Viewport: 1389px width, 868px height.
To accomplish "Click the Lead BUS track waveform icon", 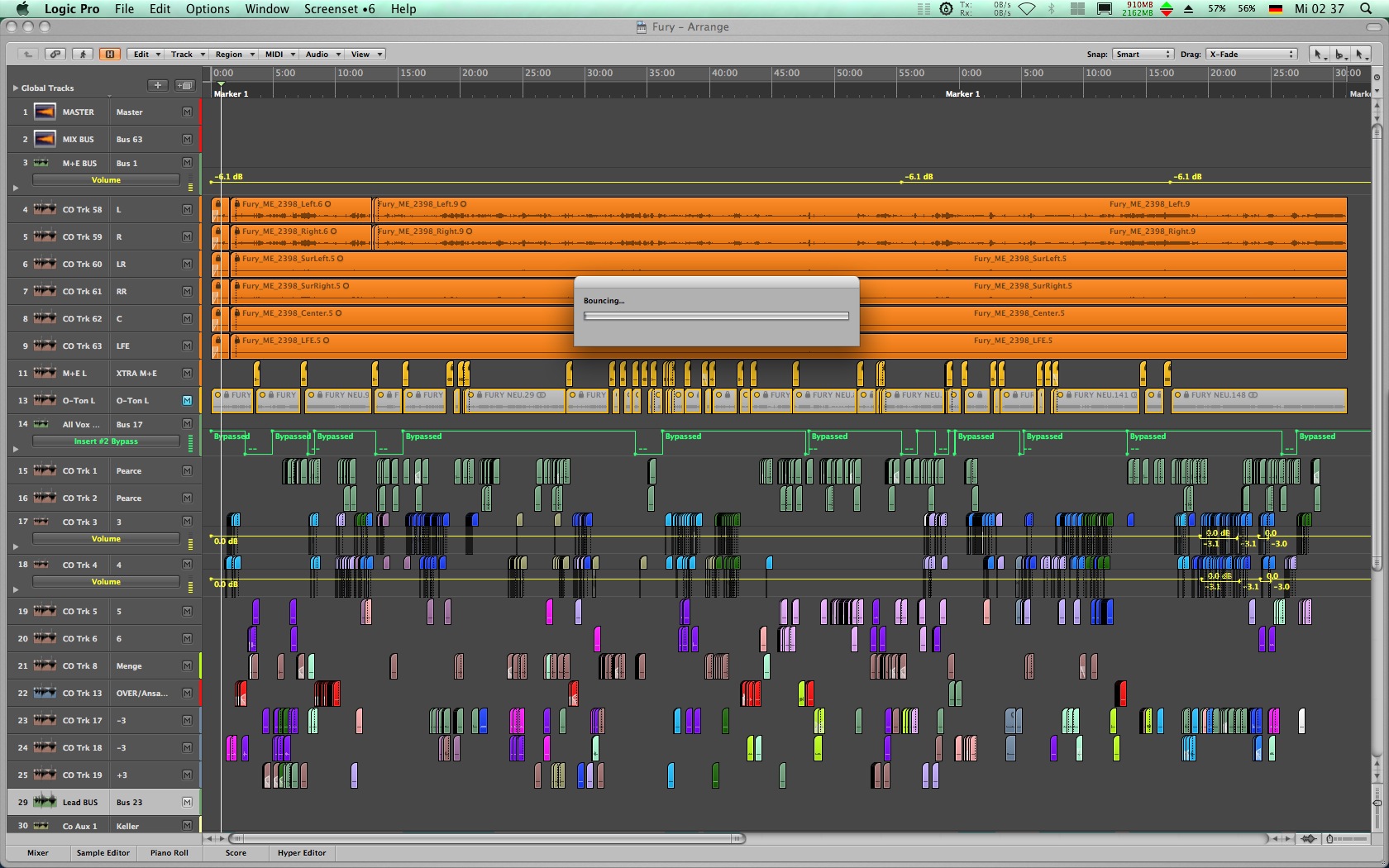I will click(x=45, y=802).
